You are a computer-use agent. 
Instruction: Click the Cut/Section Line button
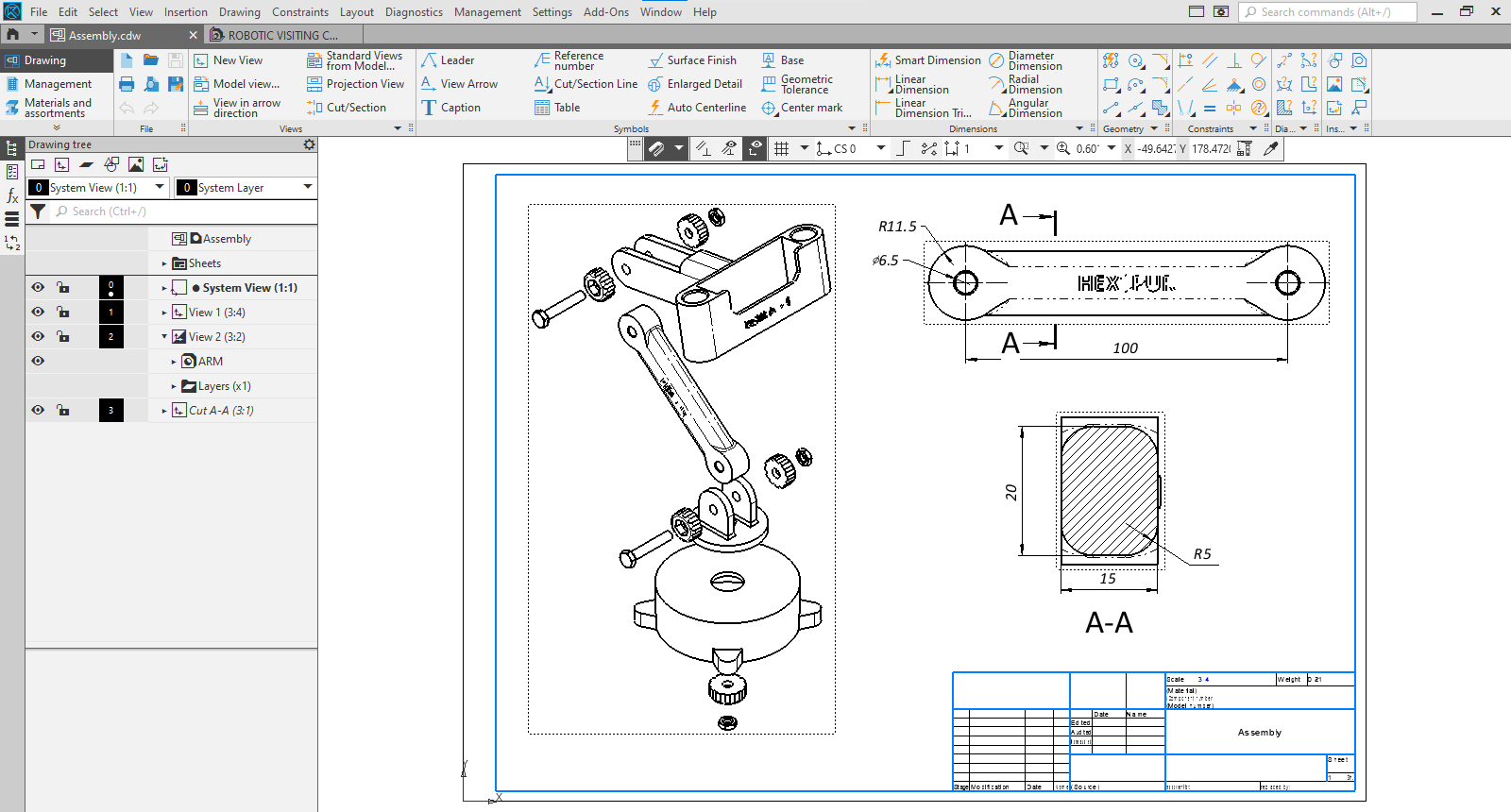coord(586,84)
